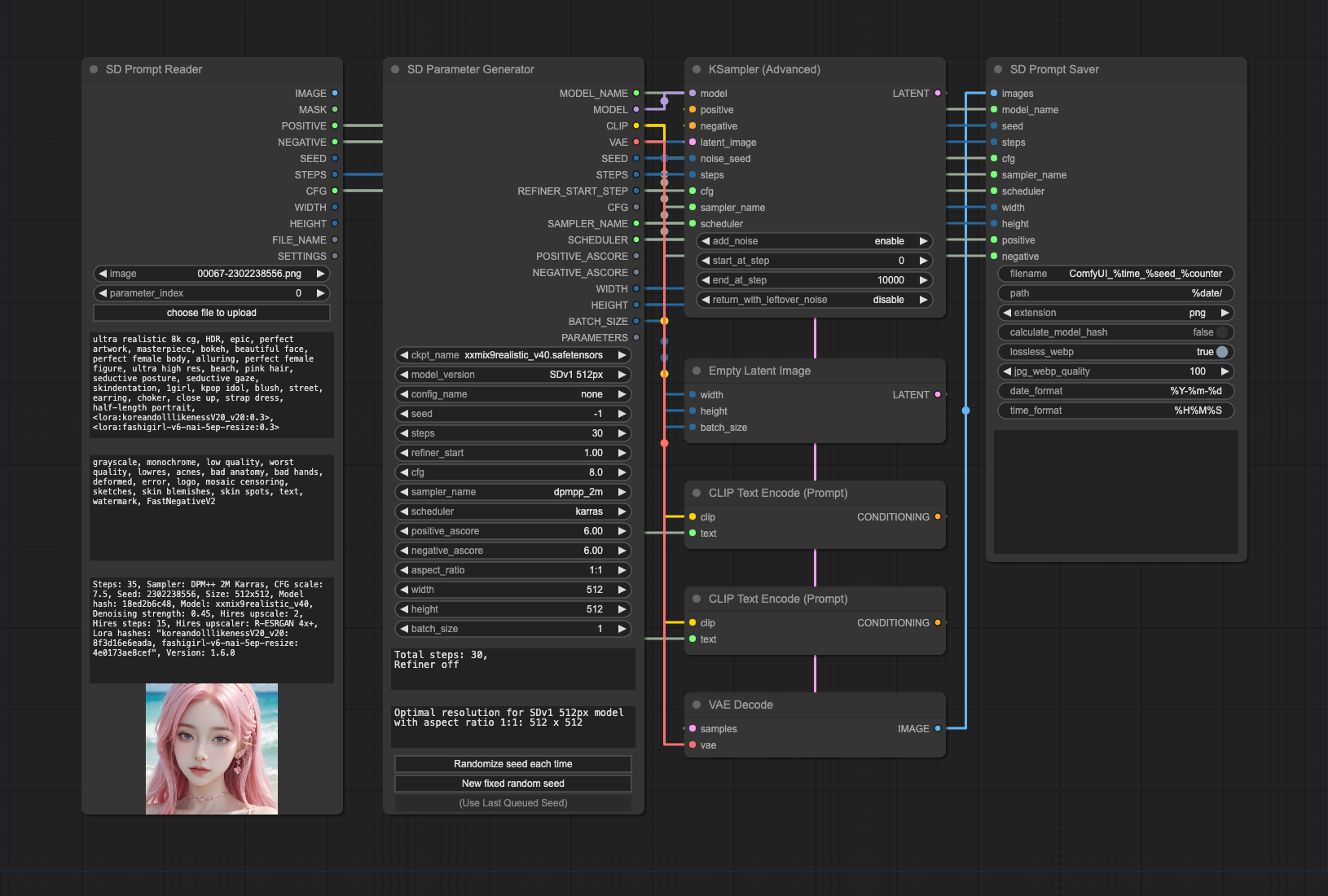1328x896 pixels.
Task: Click the images input socket on SD Prompt Saver
Action: tap(994, 94)
